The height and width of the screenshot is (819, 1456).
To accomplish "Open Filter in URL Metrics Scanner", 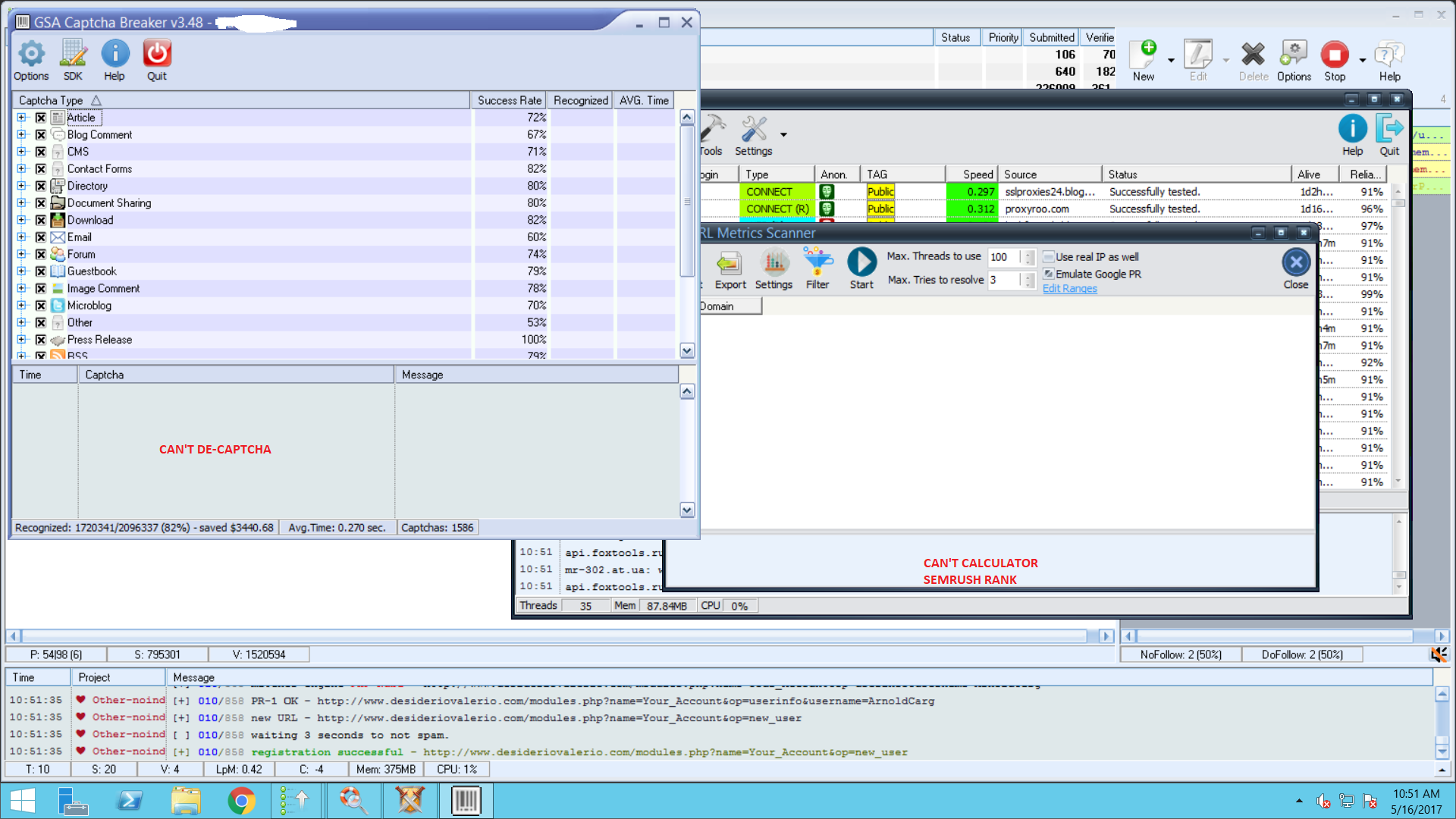I will (x=817, y=269).
